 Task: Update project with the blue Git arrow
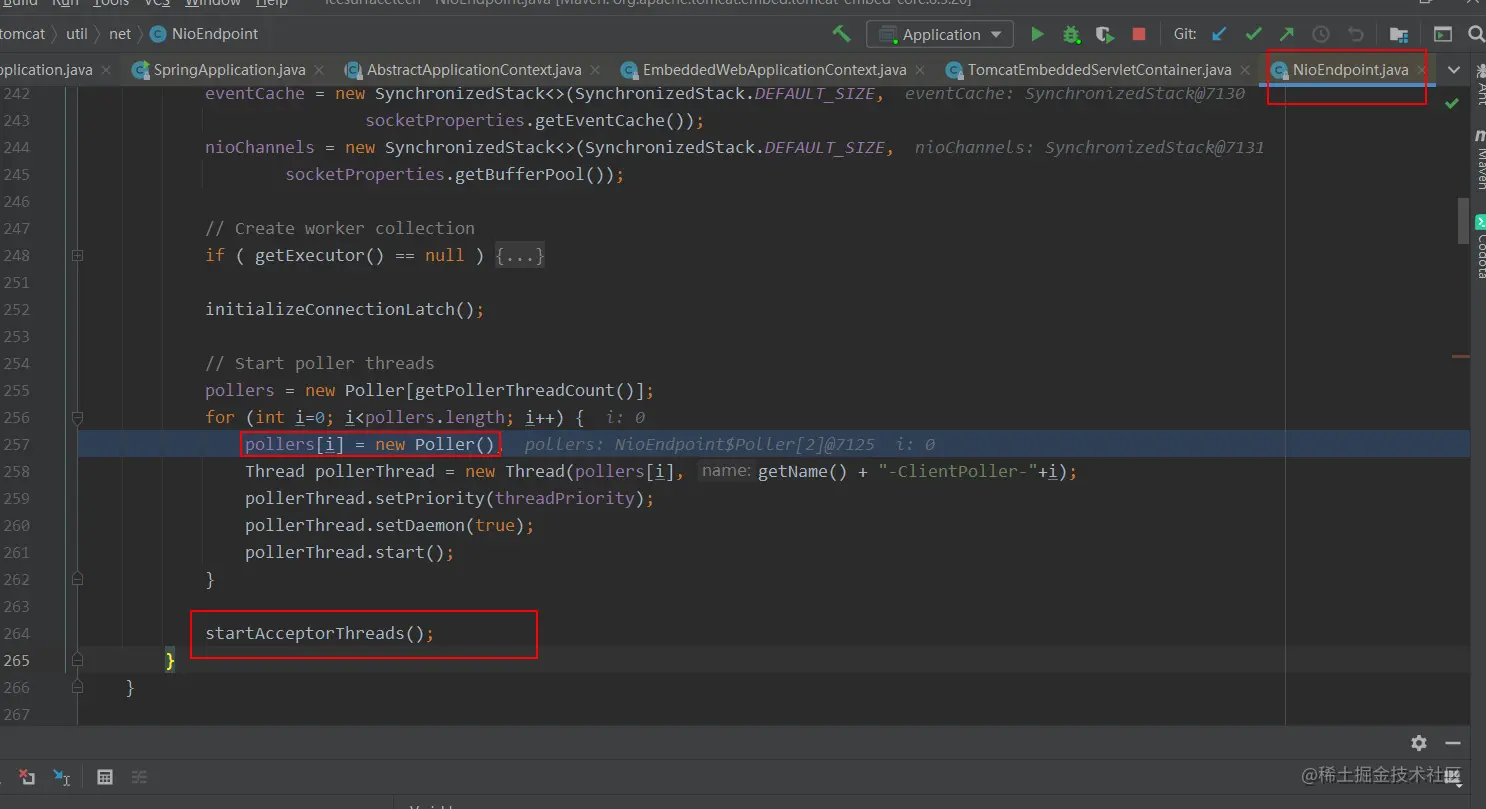coord(1219,34)
